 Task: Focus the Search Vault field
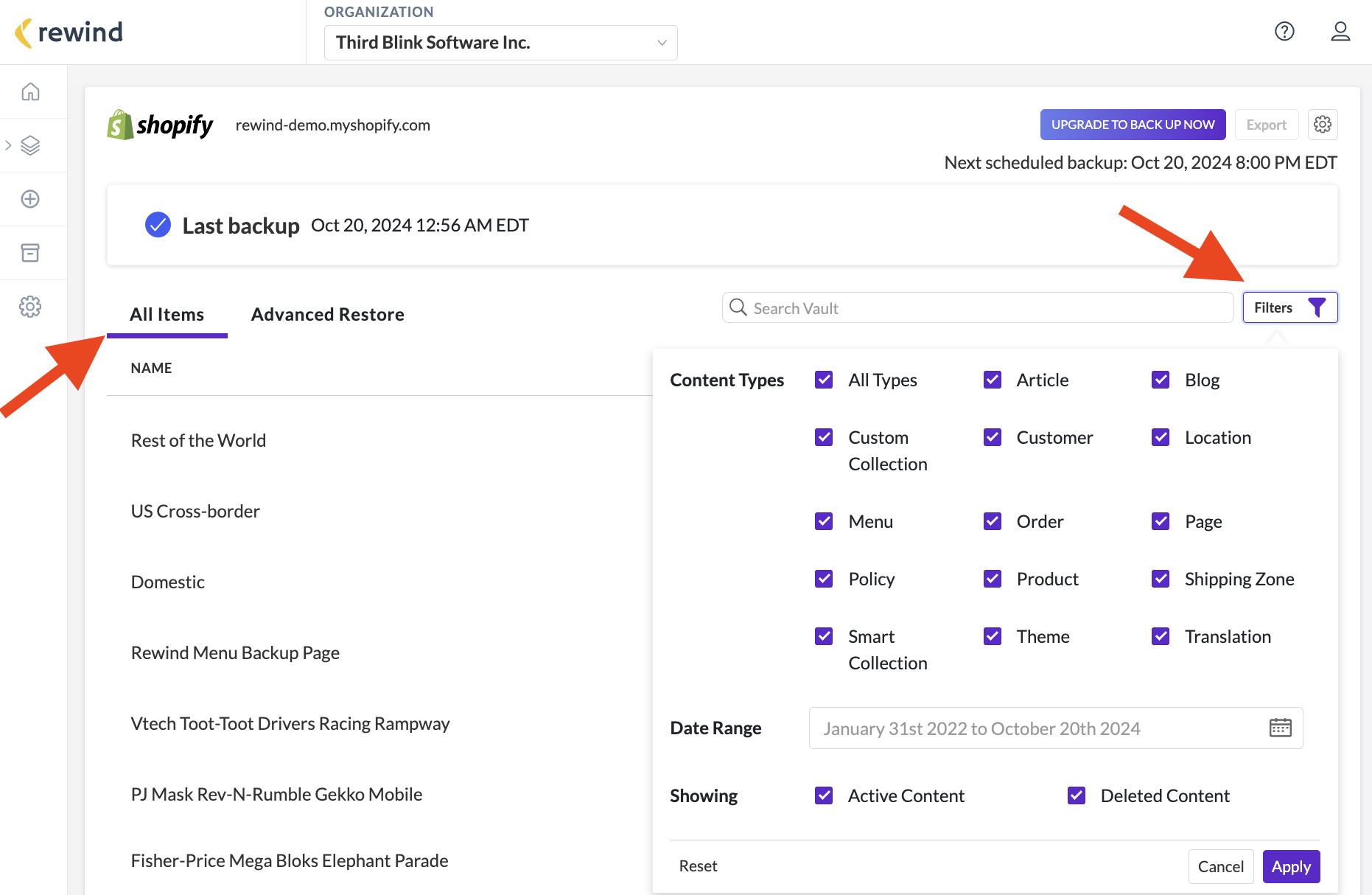click(978, 307)
